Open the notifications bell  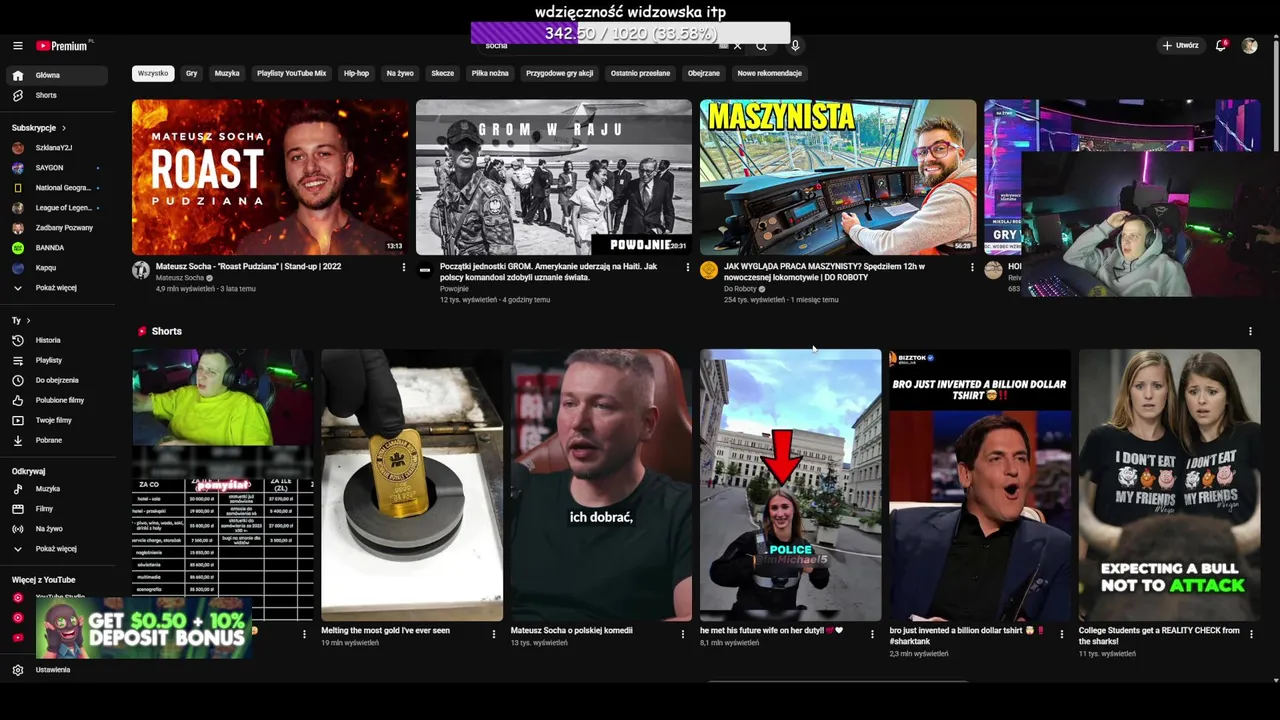(1220, 46)
